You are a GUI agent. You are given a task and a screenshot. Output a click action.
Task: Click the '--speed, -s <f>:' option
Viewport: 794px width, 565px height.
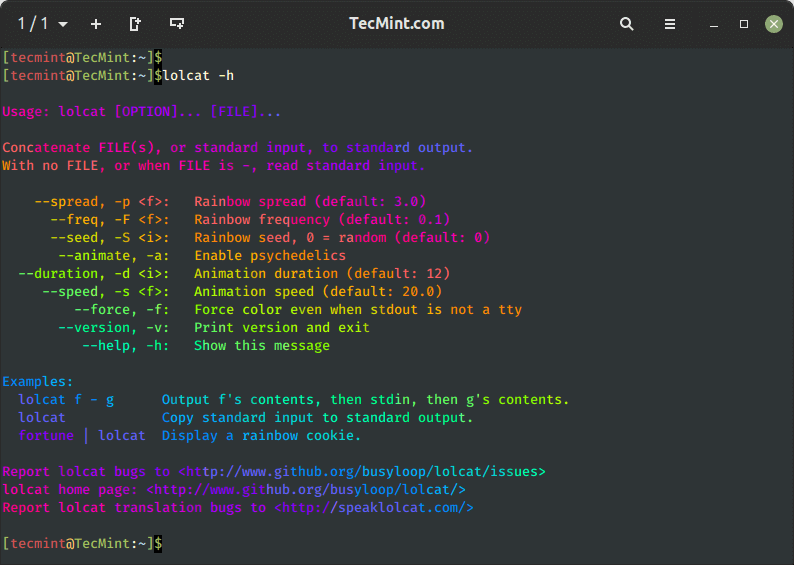pos(106,292)
